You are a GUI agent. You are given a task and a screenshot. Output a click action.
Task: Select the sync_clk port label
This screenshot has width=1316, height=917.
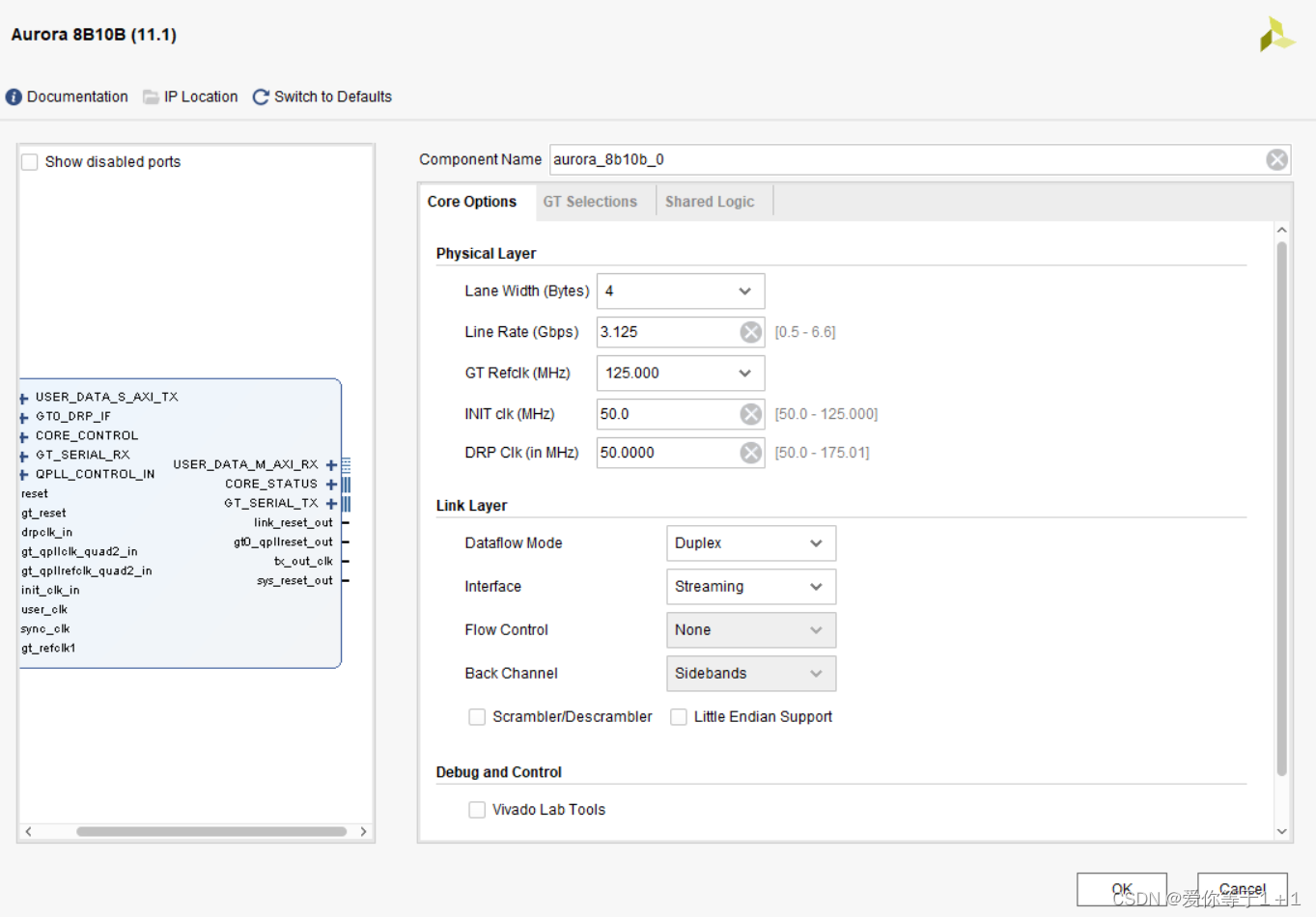pyautogui.click(x=45, y=629)
